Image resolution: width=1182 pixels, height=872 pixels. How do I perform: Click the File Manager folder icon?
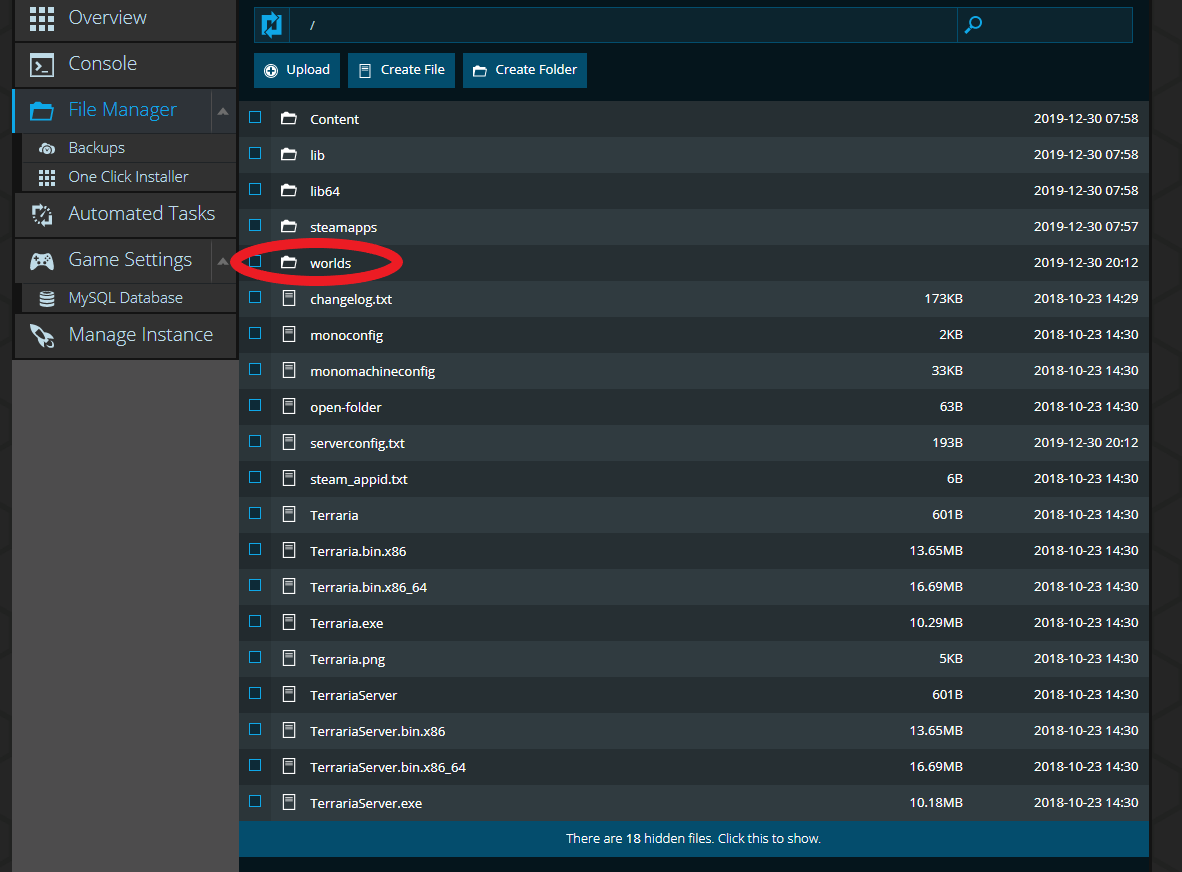pyautogui.click(x=41, y=111)
